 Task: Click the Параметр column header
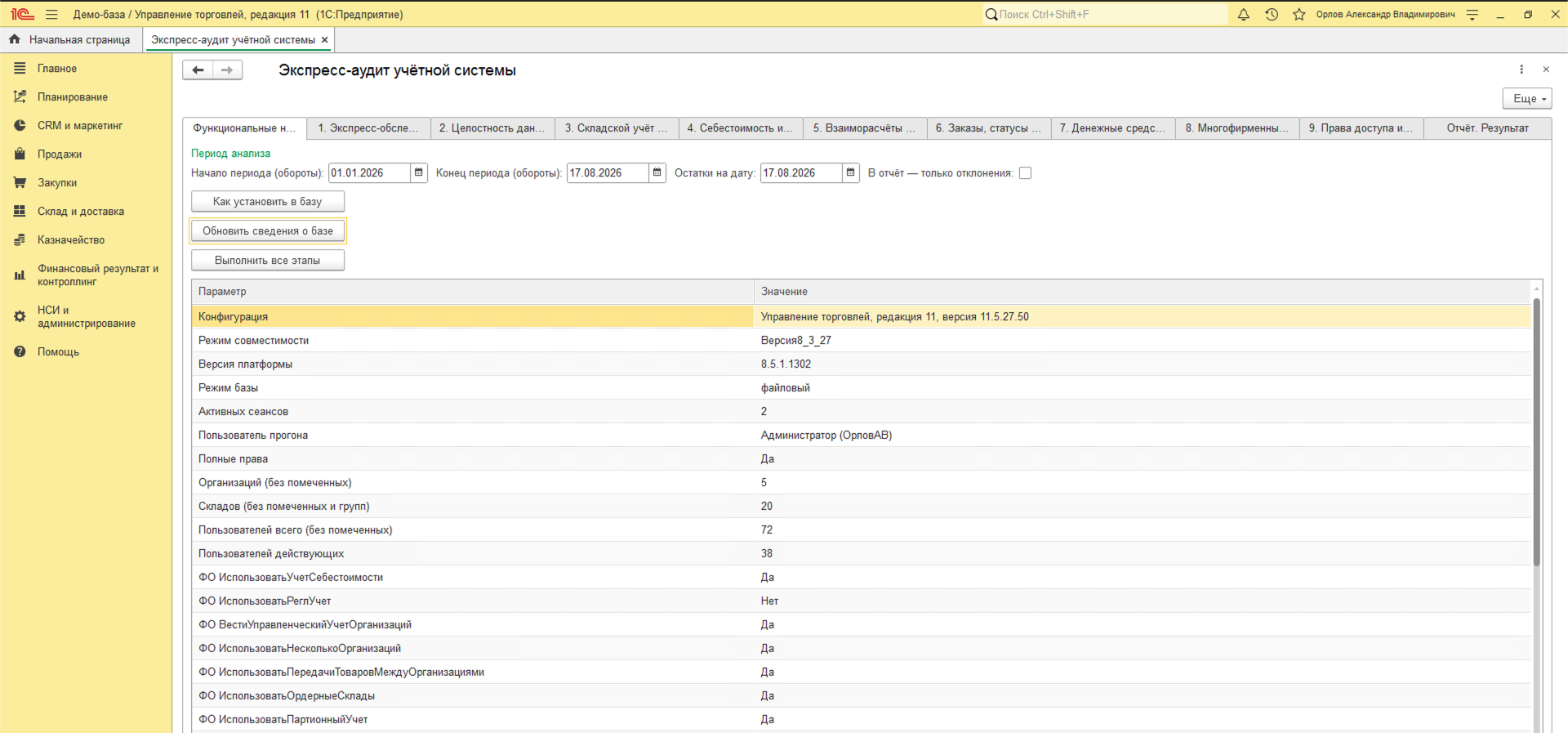[473, 292]
